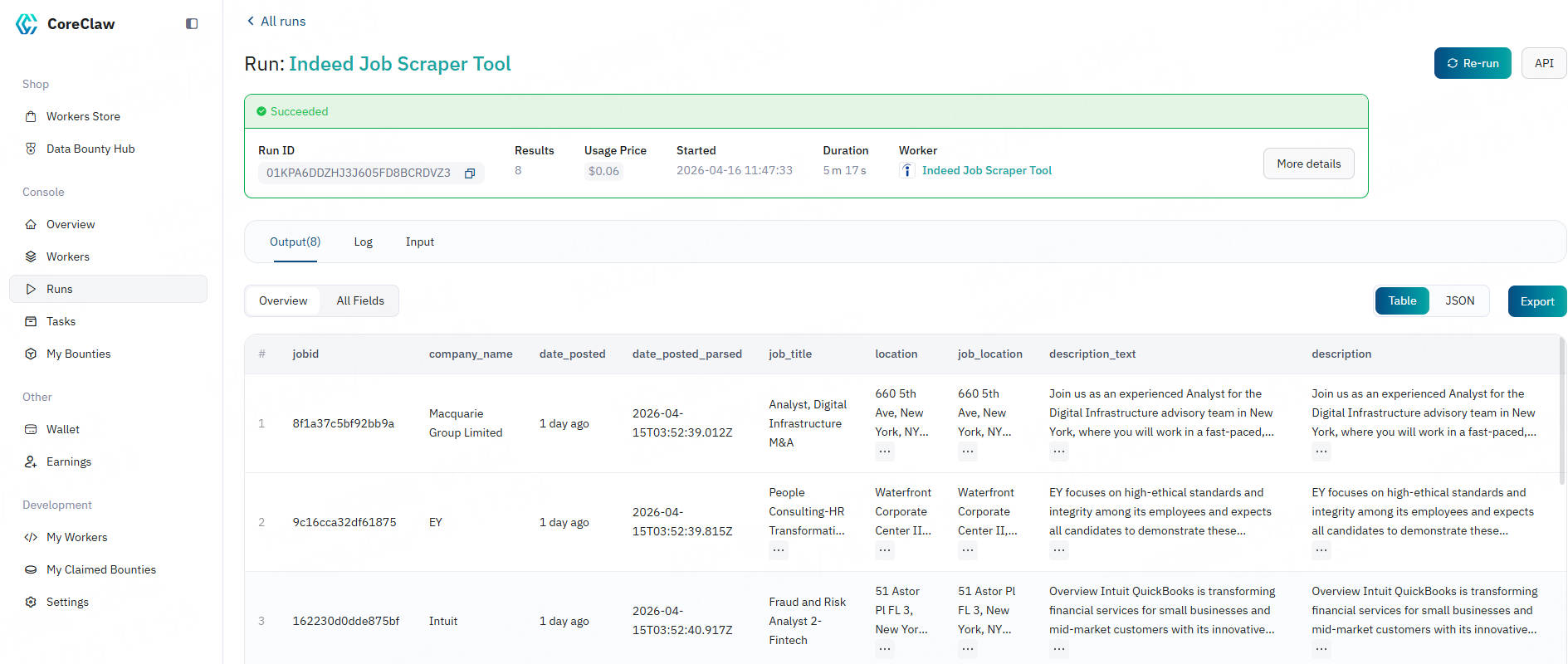Open Workers Store from the sidebar
The height and width of the screenshot is (664, 1568).
point(83,116)
